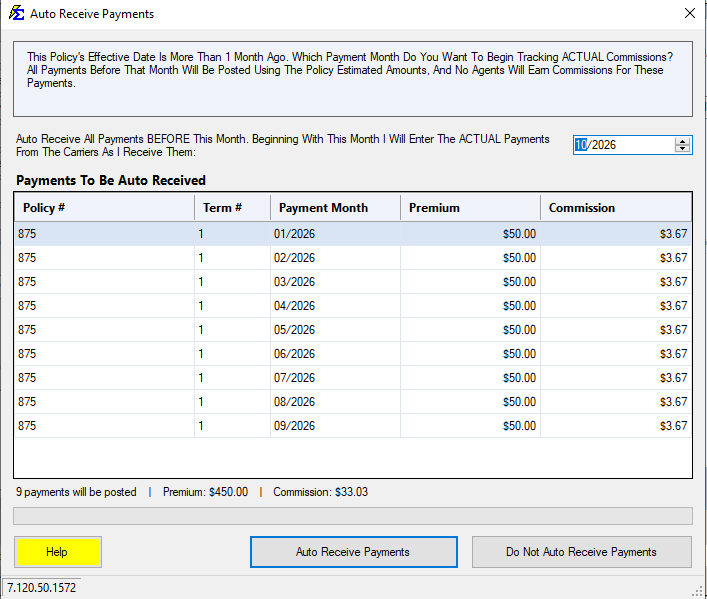Image resolution: width=707 pixels, height=599 pixels.
Task: Sort by Policy # column header
Action: (105, 207)
